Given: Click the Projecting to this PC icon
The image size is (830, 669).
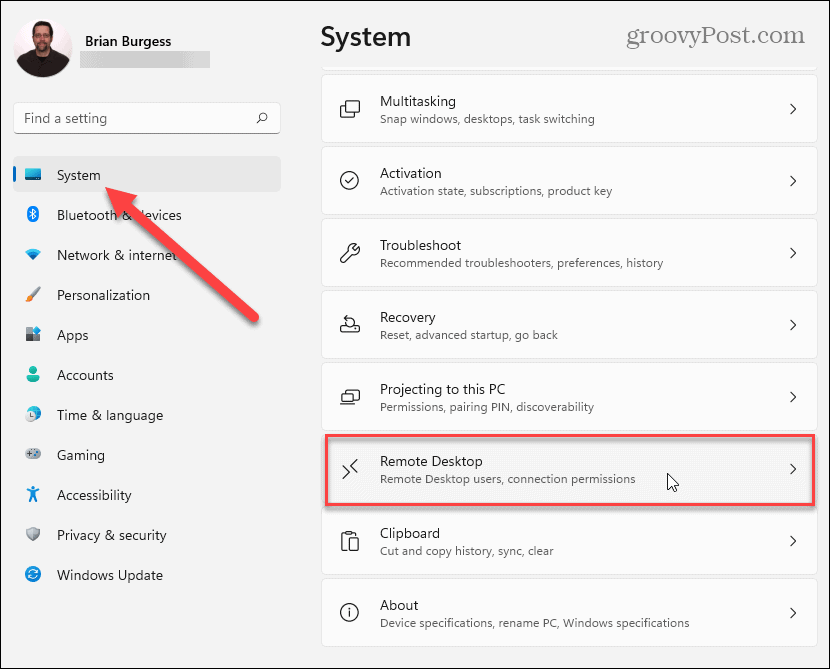Looking at the screenshot, I should click(x=350, y=396).
